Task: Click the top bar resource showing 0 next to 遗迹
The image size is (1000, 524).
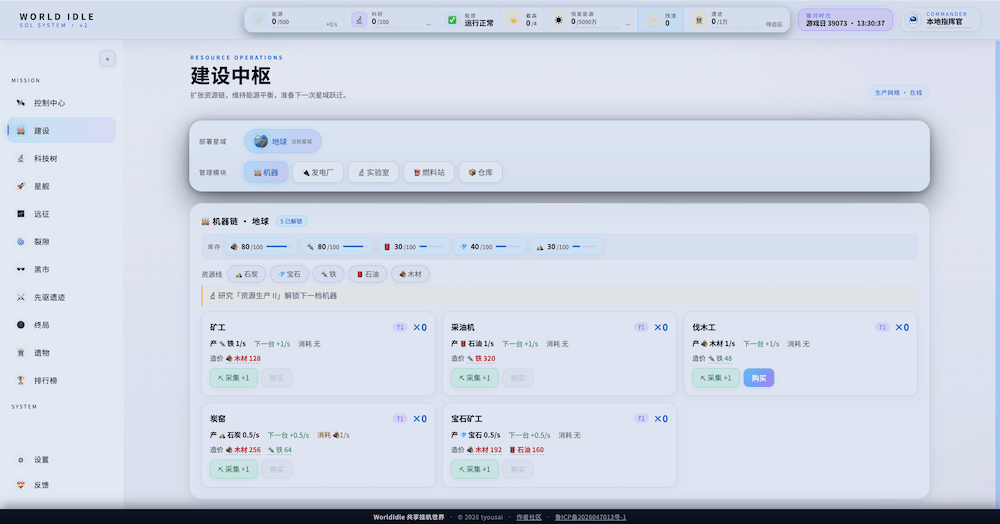Action: pos(661,20)
